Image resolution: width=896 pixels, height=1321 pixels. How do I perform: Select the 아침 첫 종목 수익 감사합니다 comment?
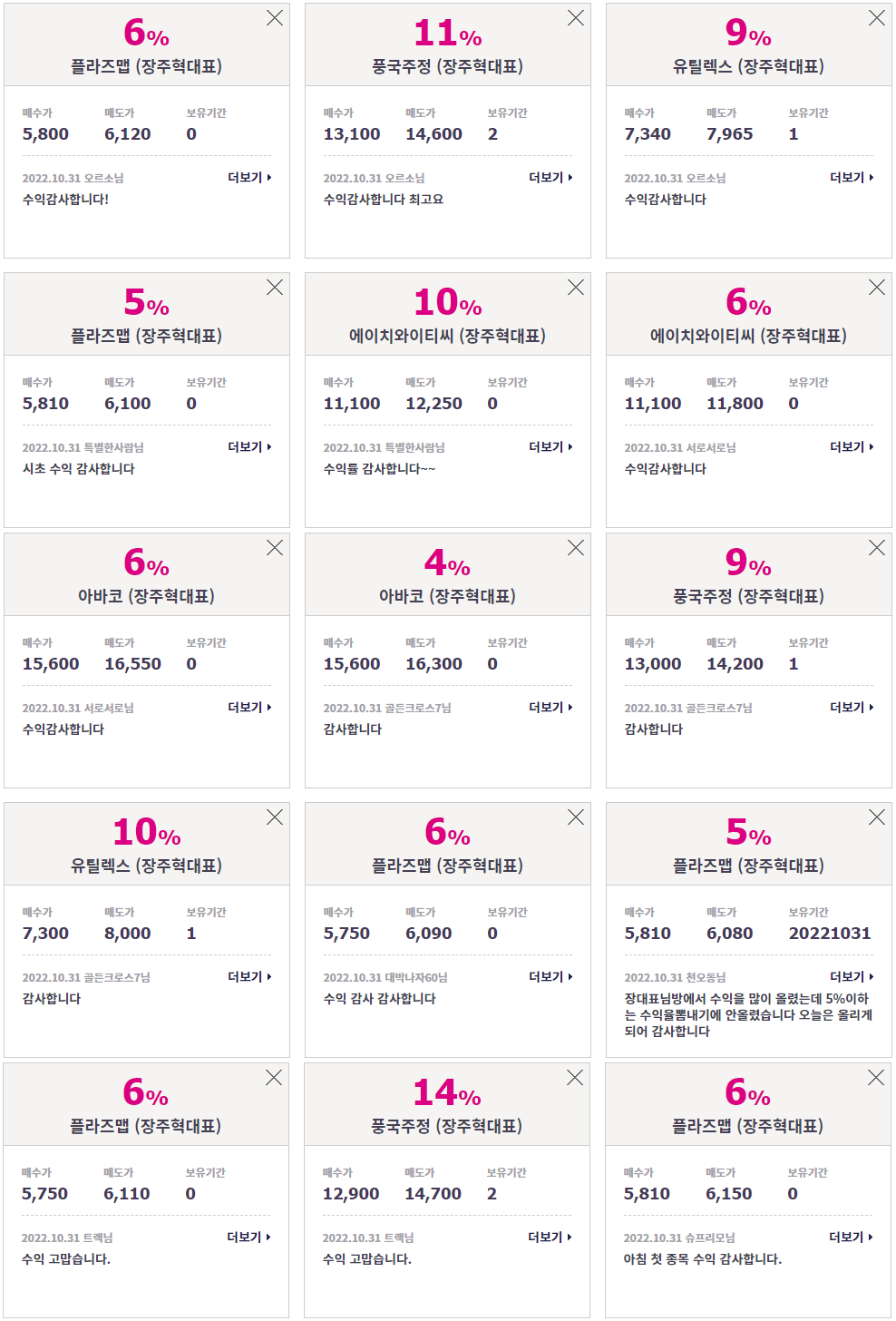click(703, 1259)
